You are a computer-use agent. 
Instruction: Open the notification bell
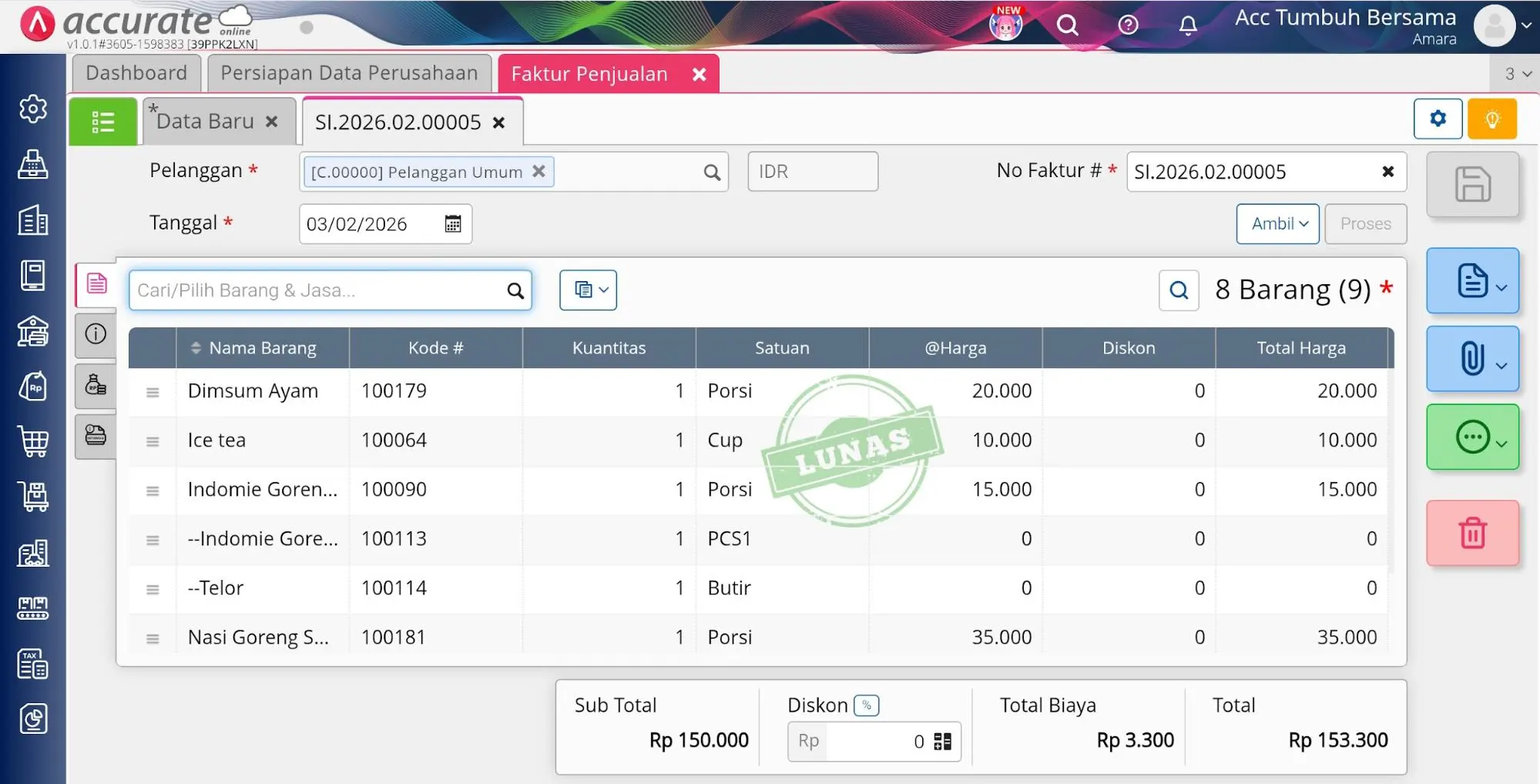(1188, 25)
